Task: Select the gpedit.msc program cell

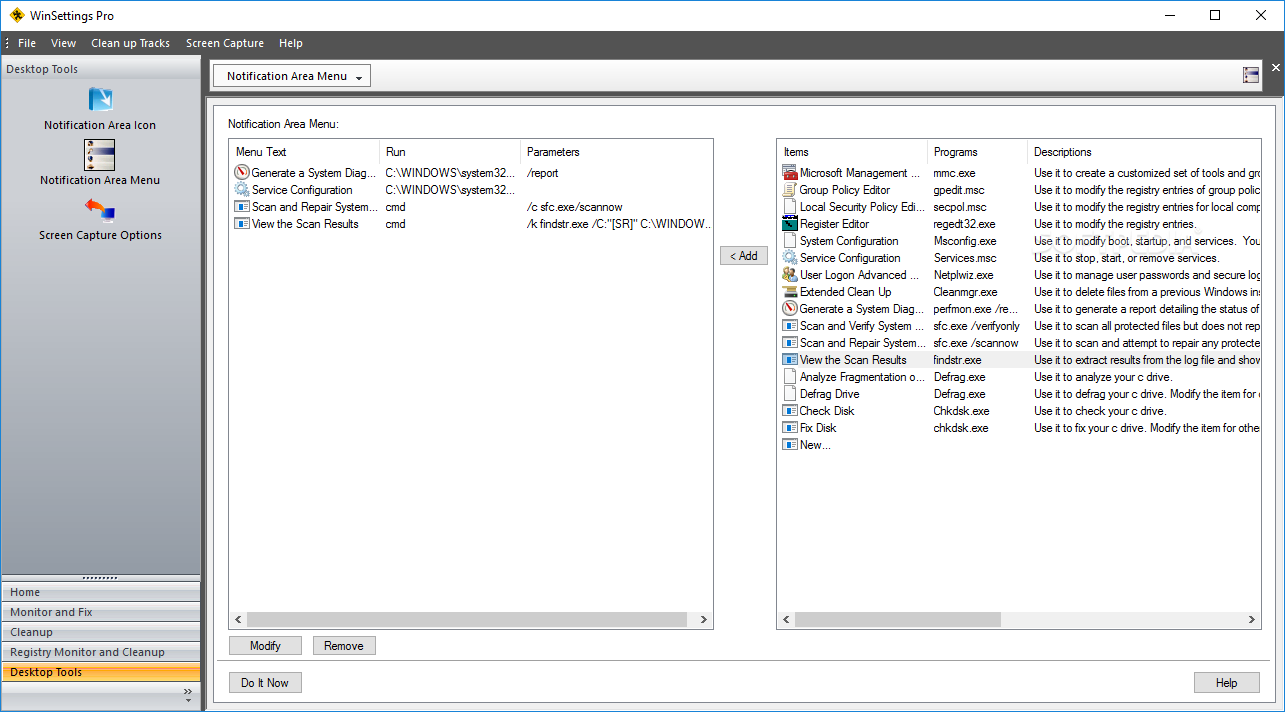Action: pyautogui.click(x=959, y=190)
